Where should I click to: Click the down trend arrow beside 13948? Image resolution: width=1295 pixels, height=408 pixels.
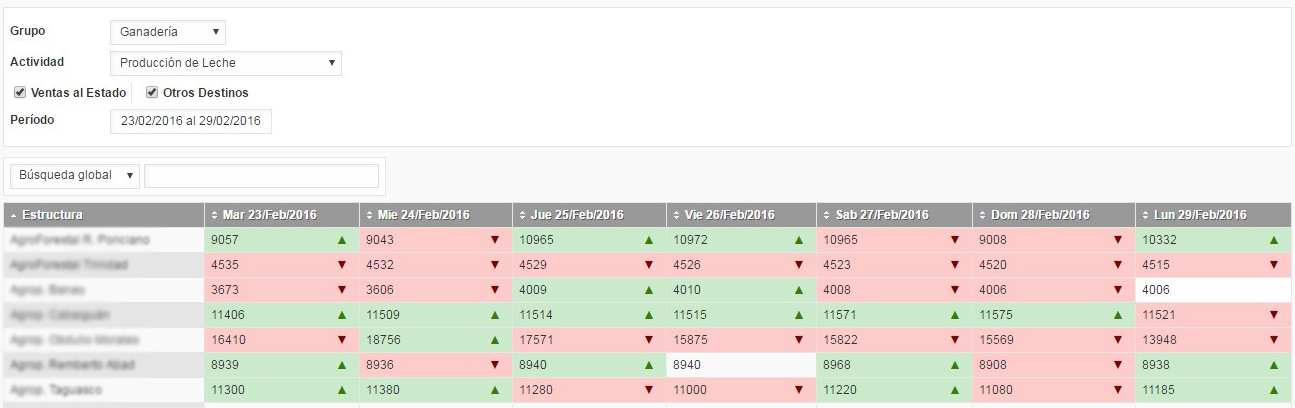click(x=1273, y=340)
